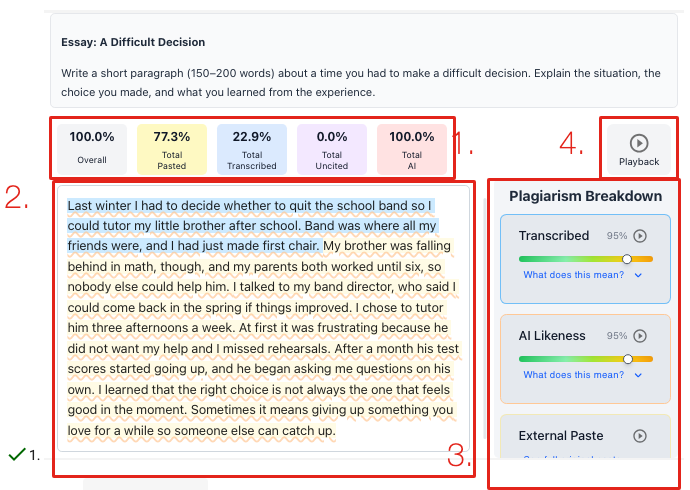Play the AI Likeness replay icon
This screenshot has width=690, height=490.
tap(640, 336)
